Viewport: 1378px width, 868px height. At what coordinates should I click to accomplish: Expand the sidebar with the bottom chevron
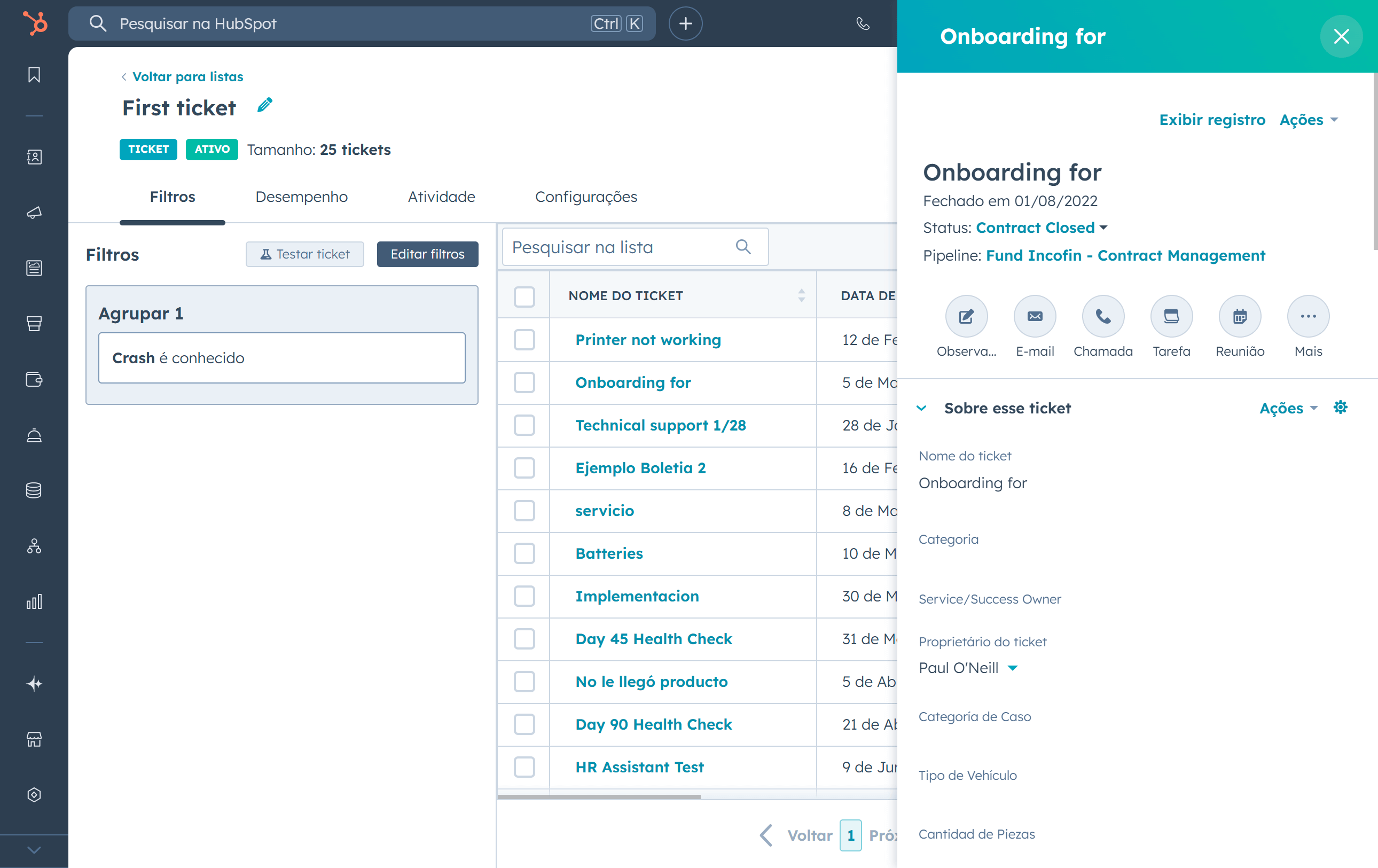pyautogui.click(x=34, y=850)
